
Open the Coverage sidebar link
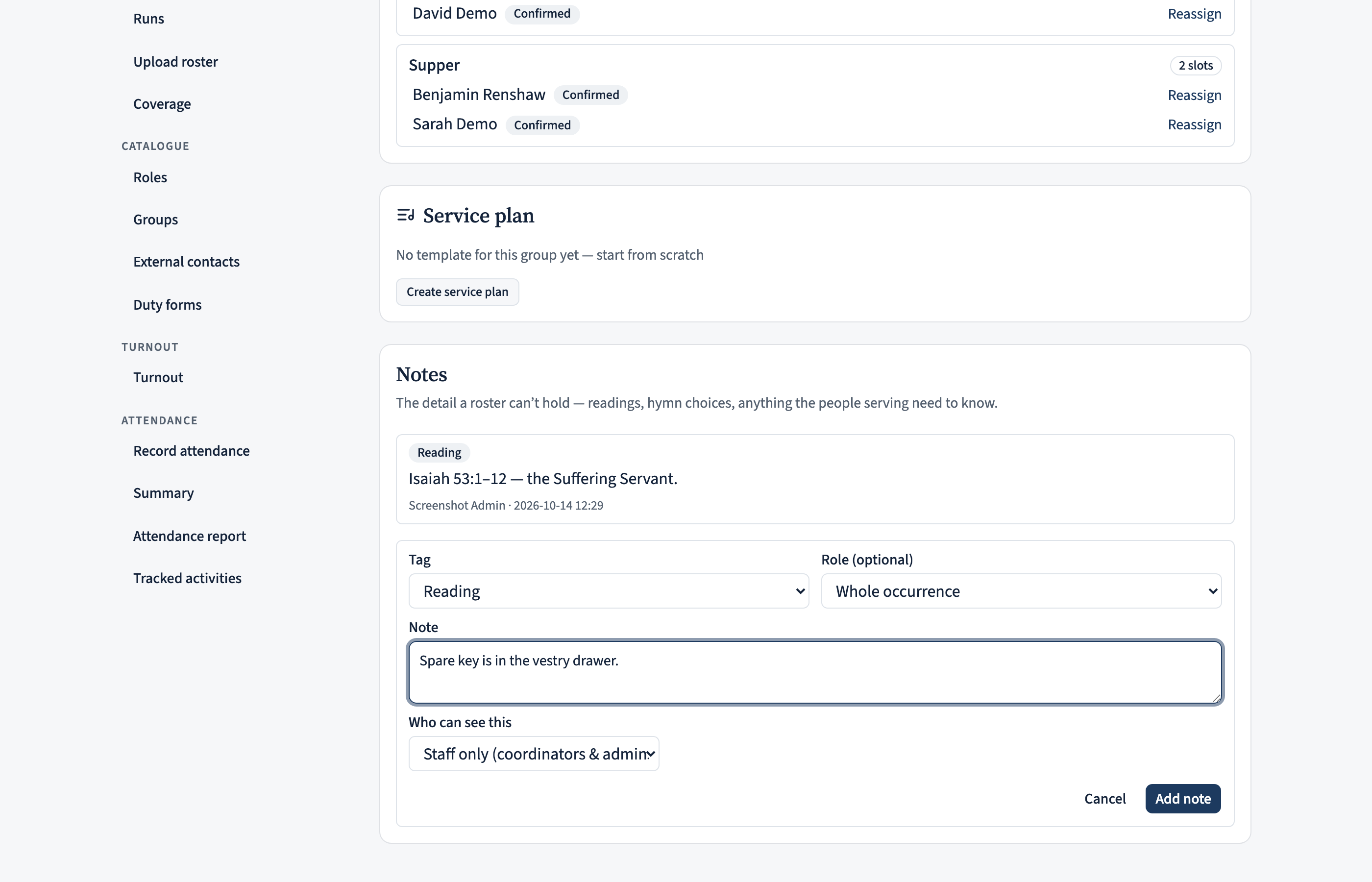pos(162,104)
